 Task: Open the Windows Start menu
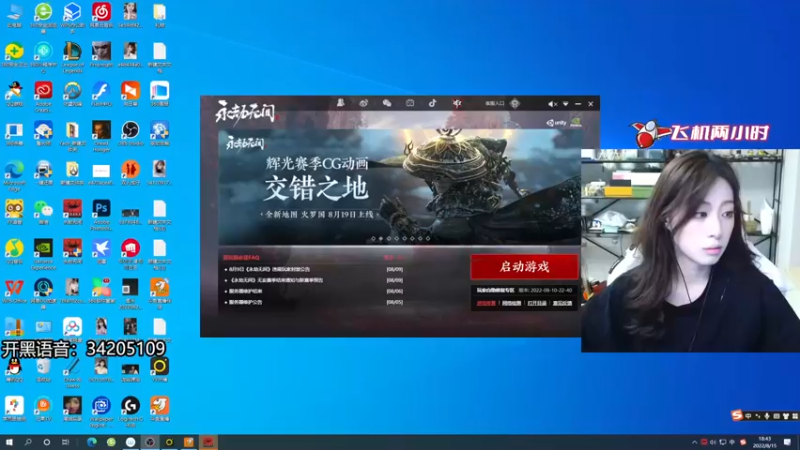click(9, 442)
